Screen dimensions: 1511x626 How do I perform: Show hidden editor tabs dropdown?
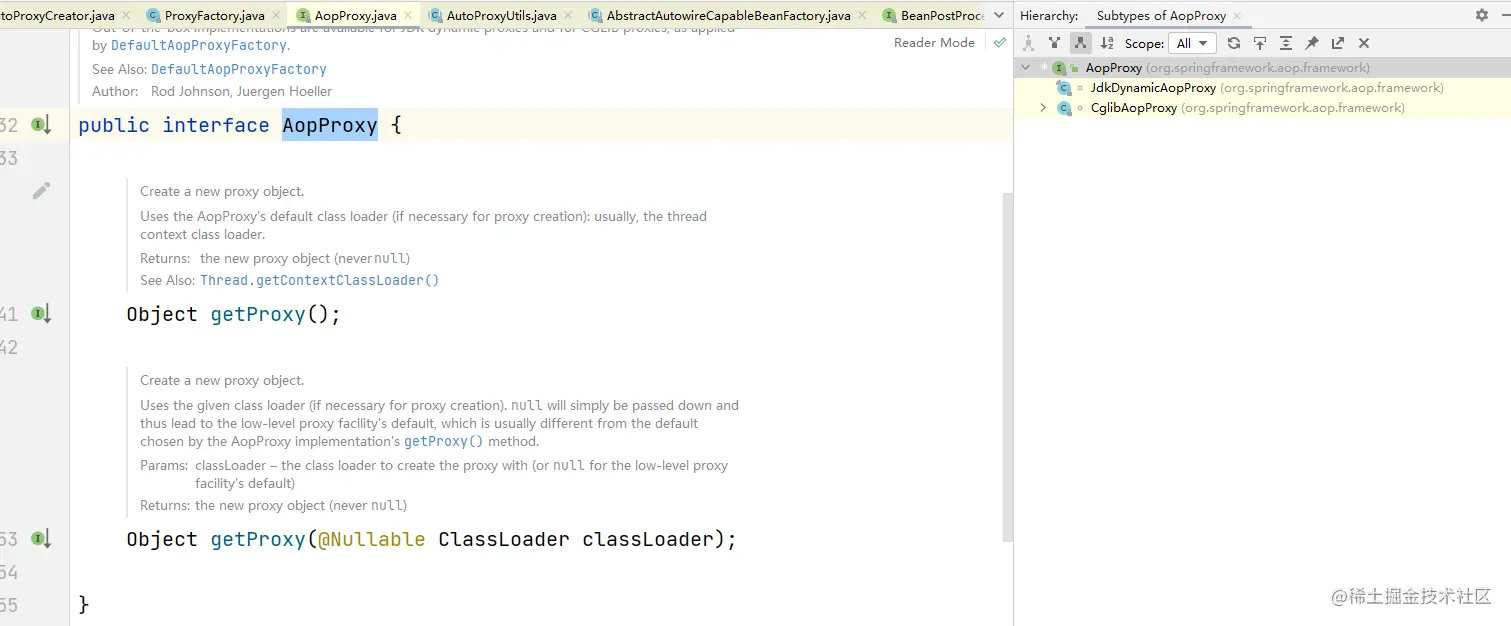pos(998,15)
